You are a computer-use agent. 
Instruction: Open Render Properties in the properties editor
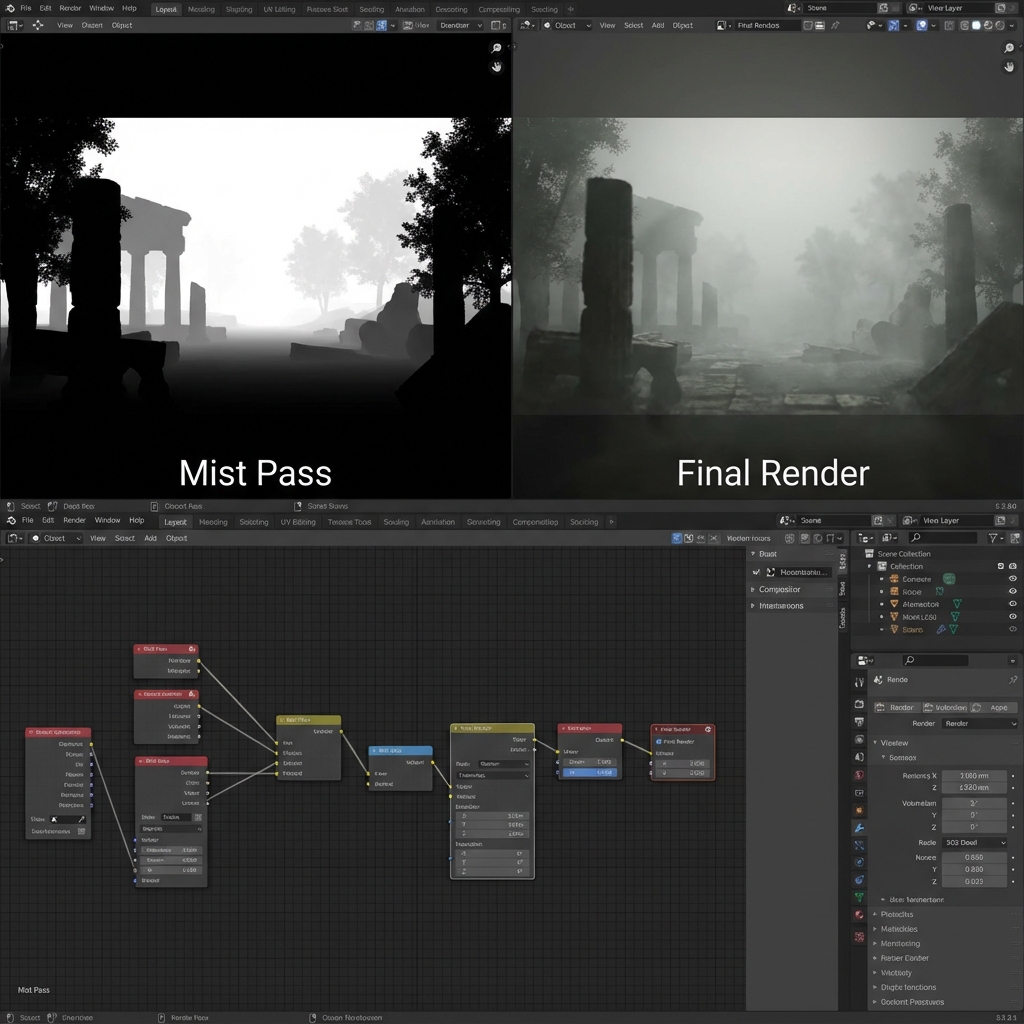(861, 704)
